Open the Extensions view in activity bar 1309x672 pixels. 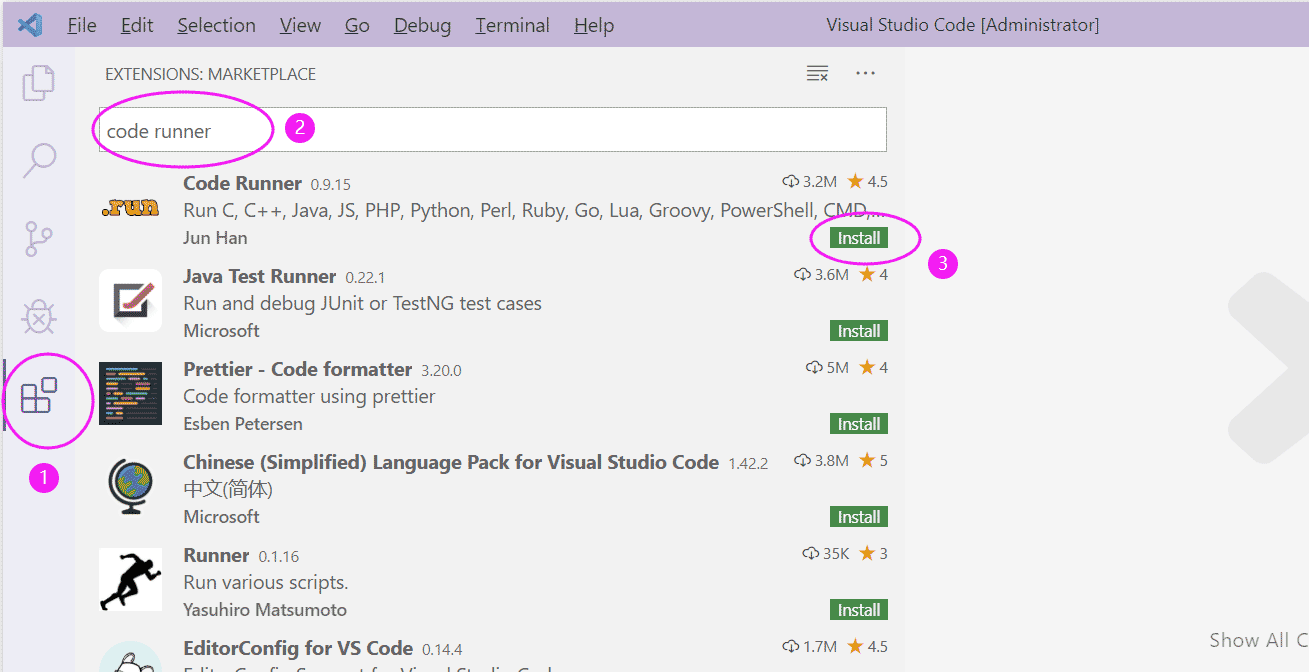tap(38, 396)
